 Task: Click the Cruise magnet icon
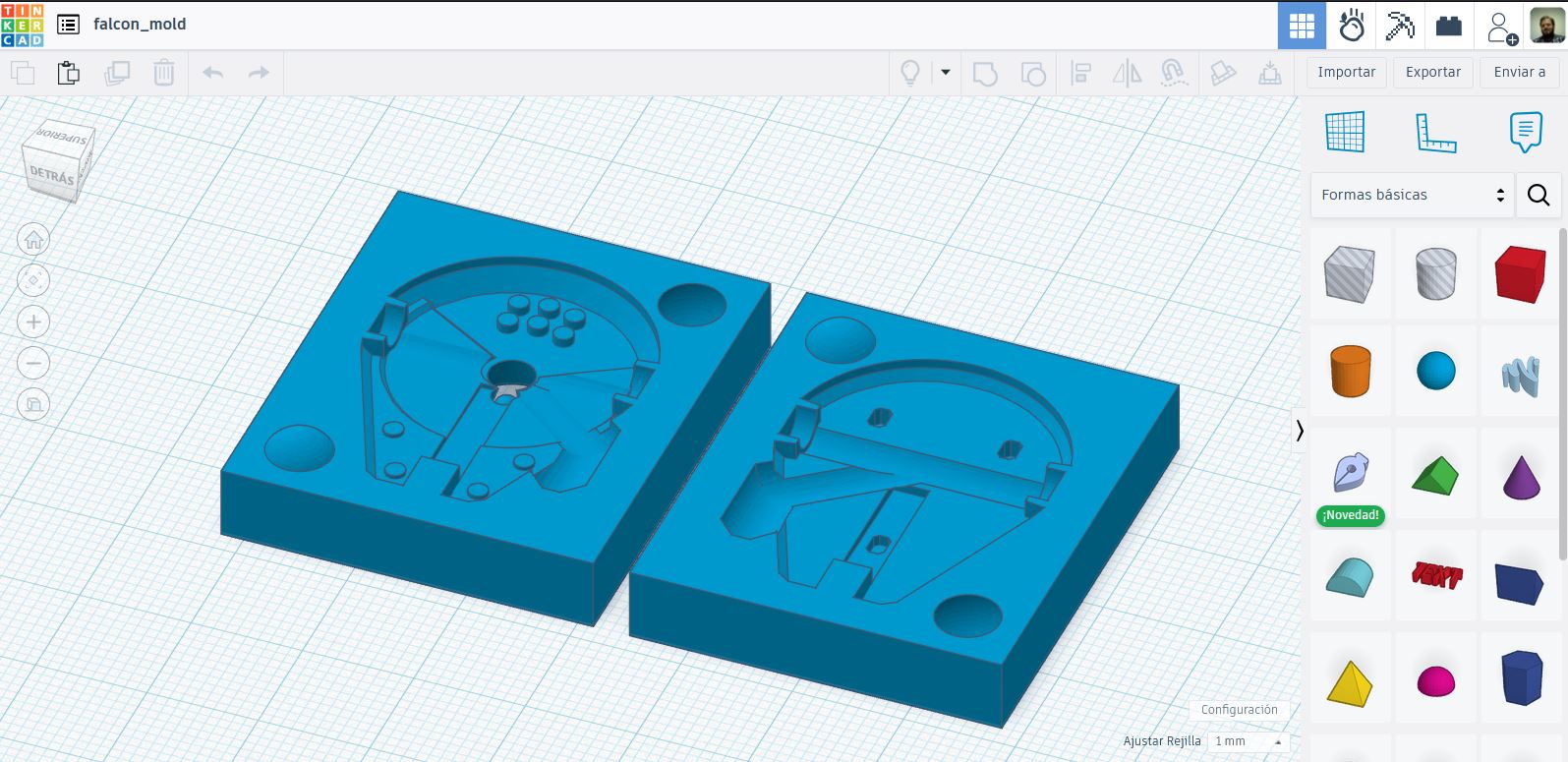(1173, 73)
